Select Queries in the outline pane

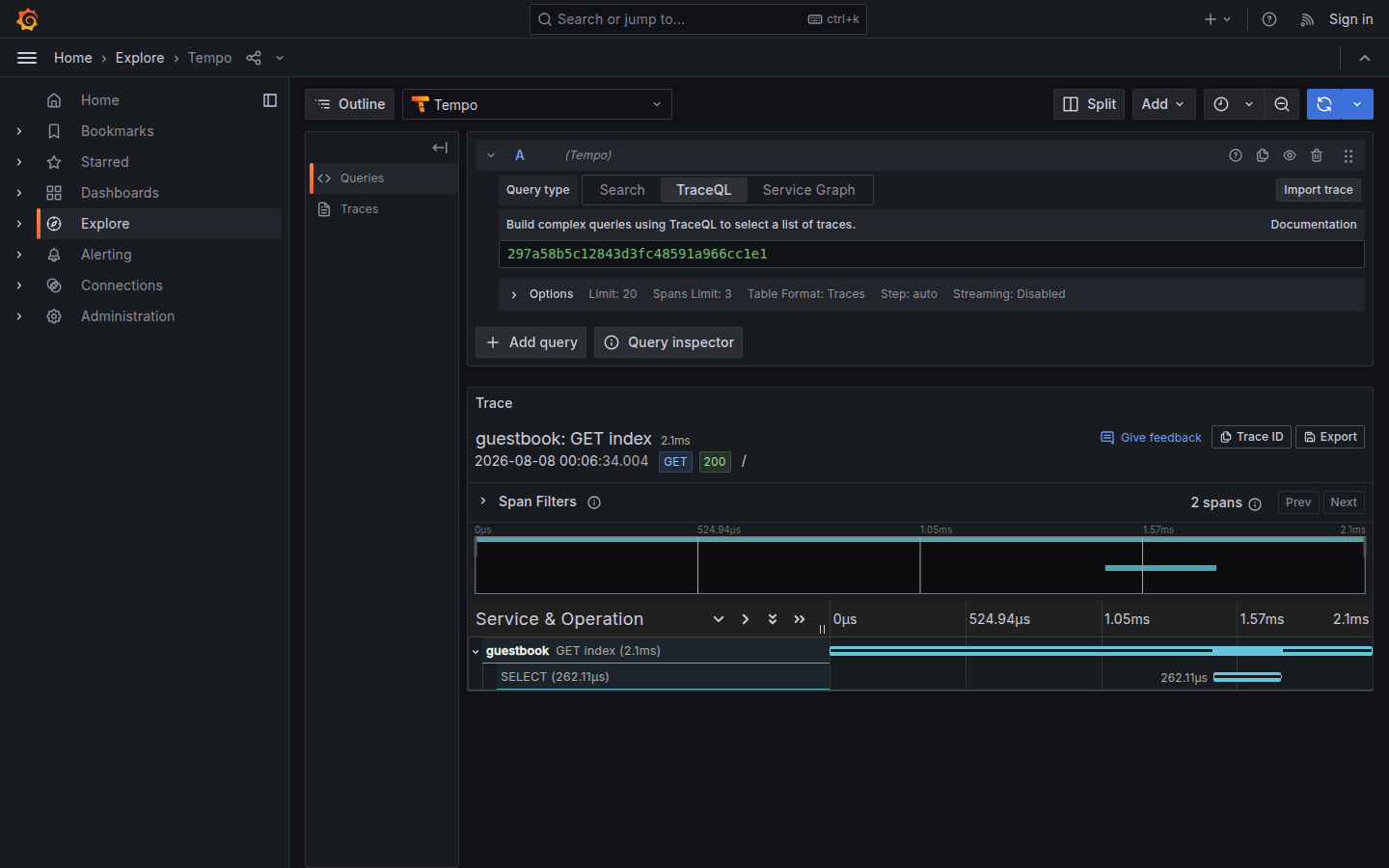pyautogui.click(x=384, y=178)
